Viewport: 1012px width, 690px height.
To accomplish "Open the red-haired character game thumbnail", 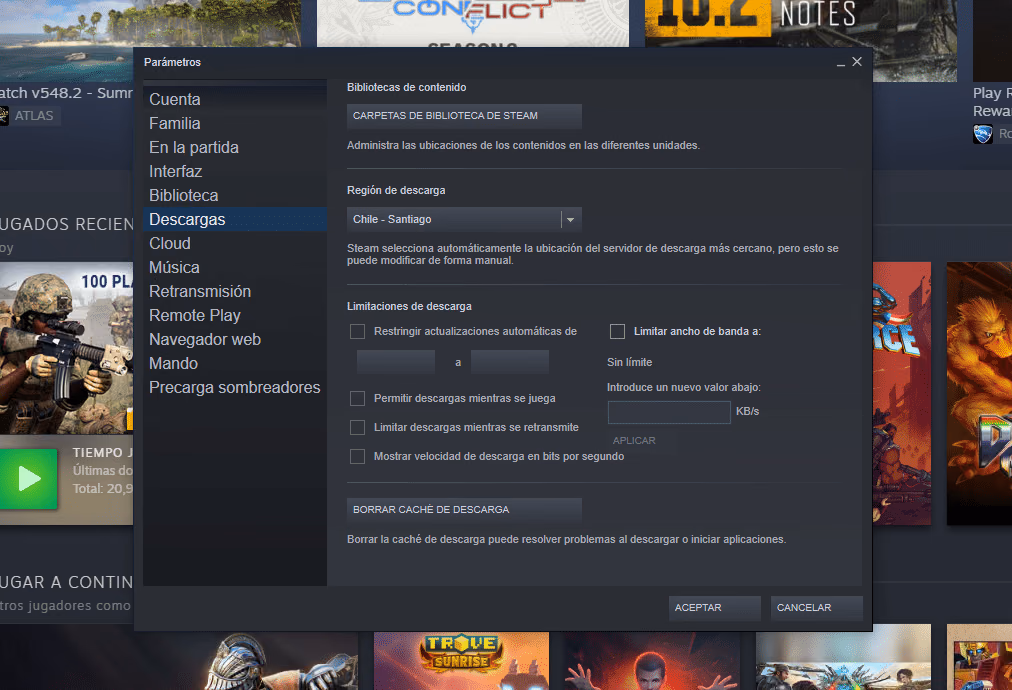I will 651,661.
